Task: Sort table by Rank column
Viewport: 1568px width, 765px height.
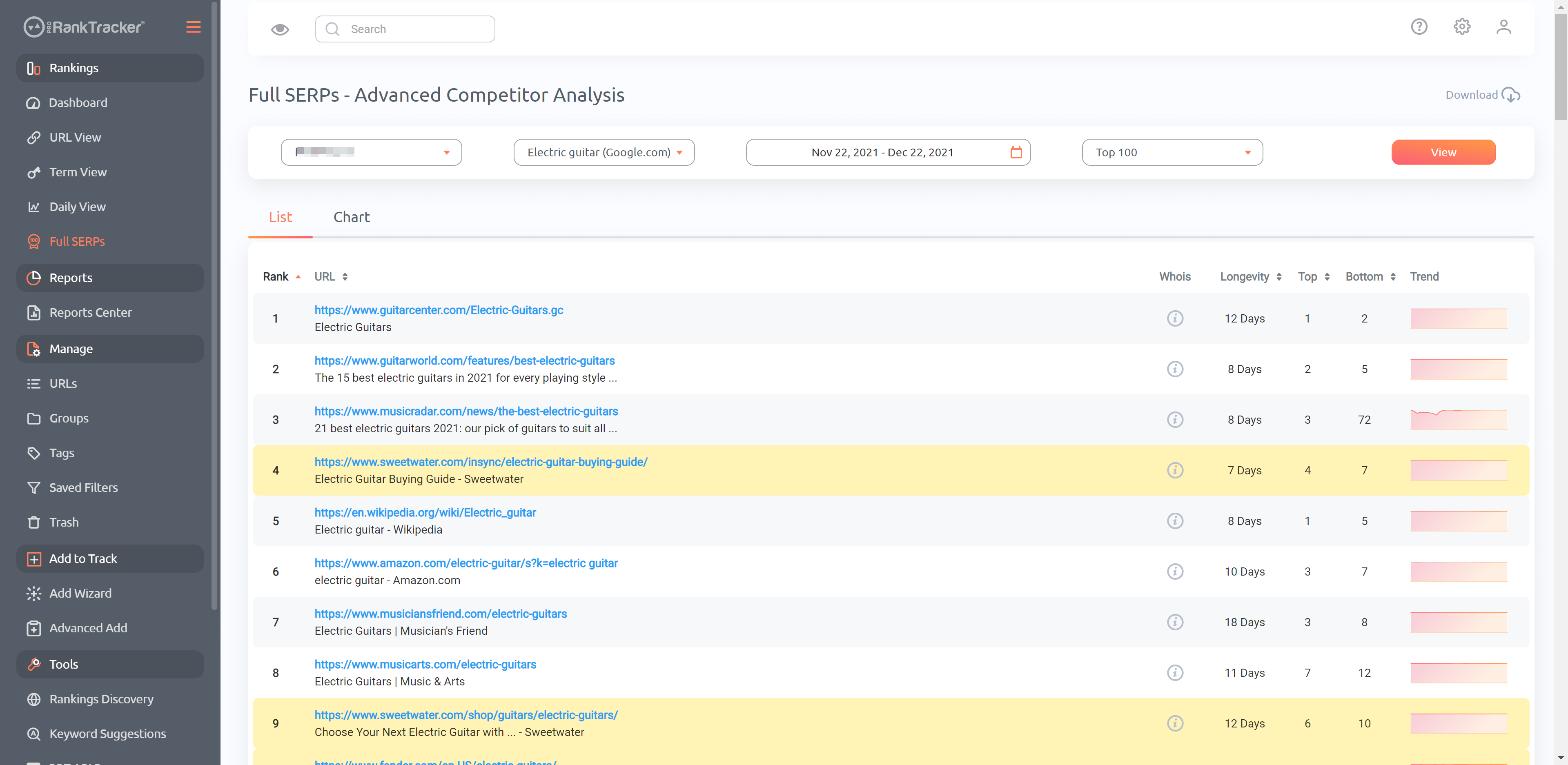Action: 282,277
